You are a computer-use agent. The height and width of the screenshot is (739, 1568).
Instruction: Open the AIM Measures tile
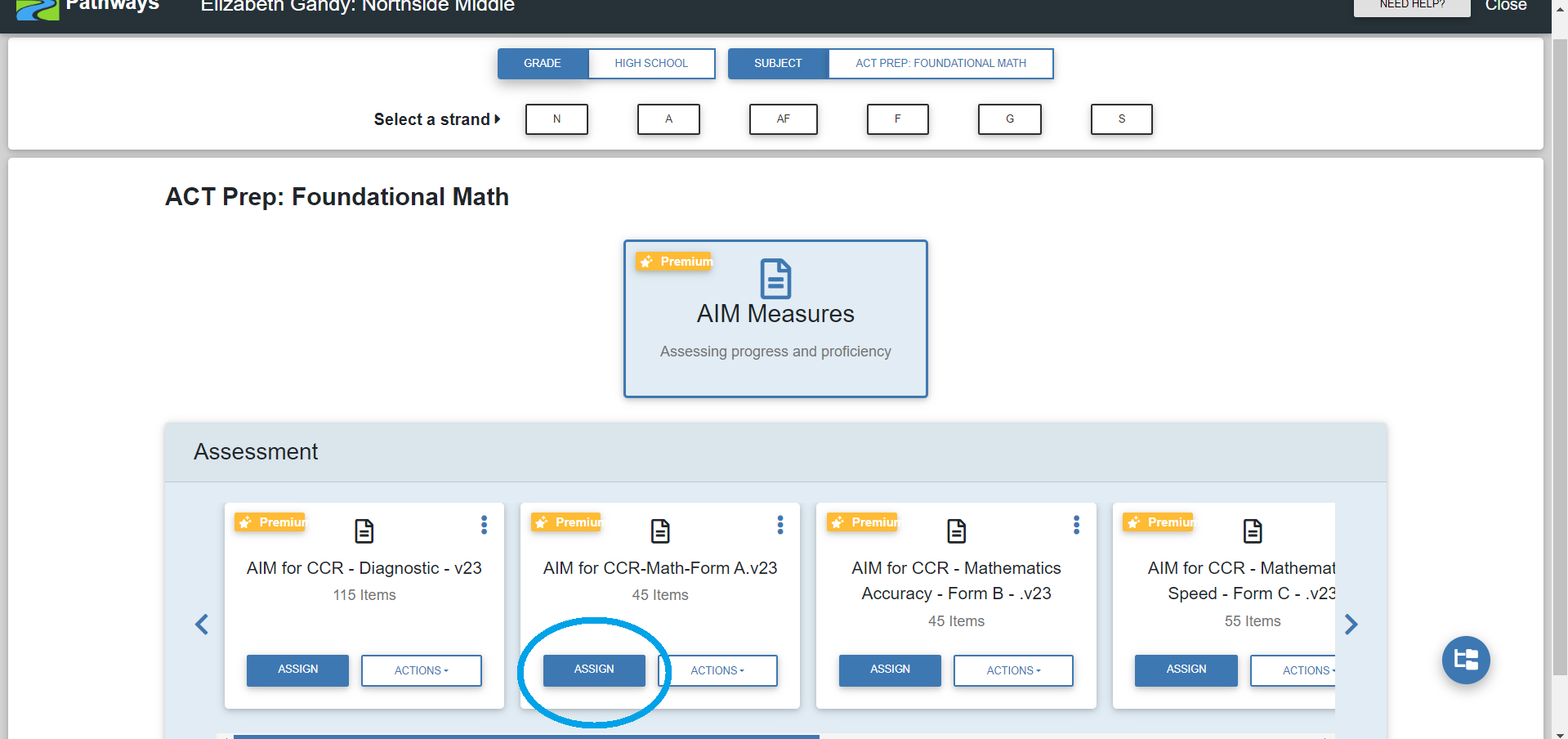pyautogui.click(x=775, y=319)
